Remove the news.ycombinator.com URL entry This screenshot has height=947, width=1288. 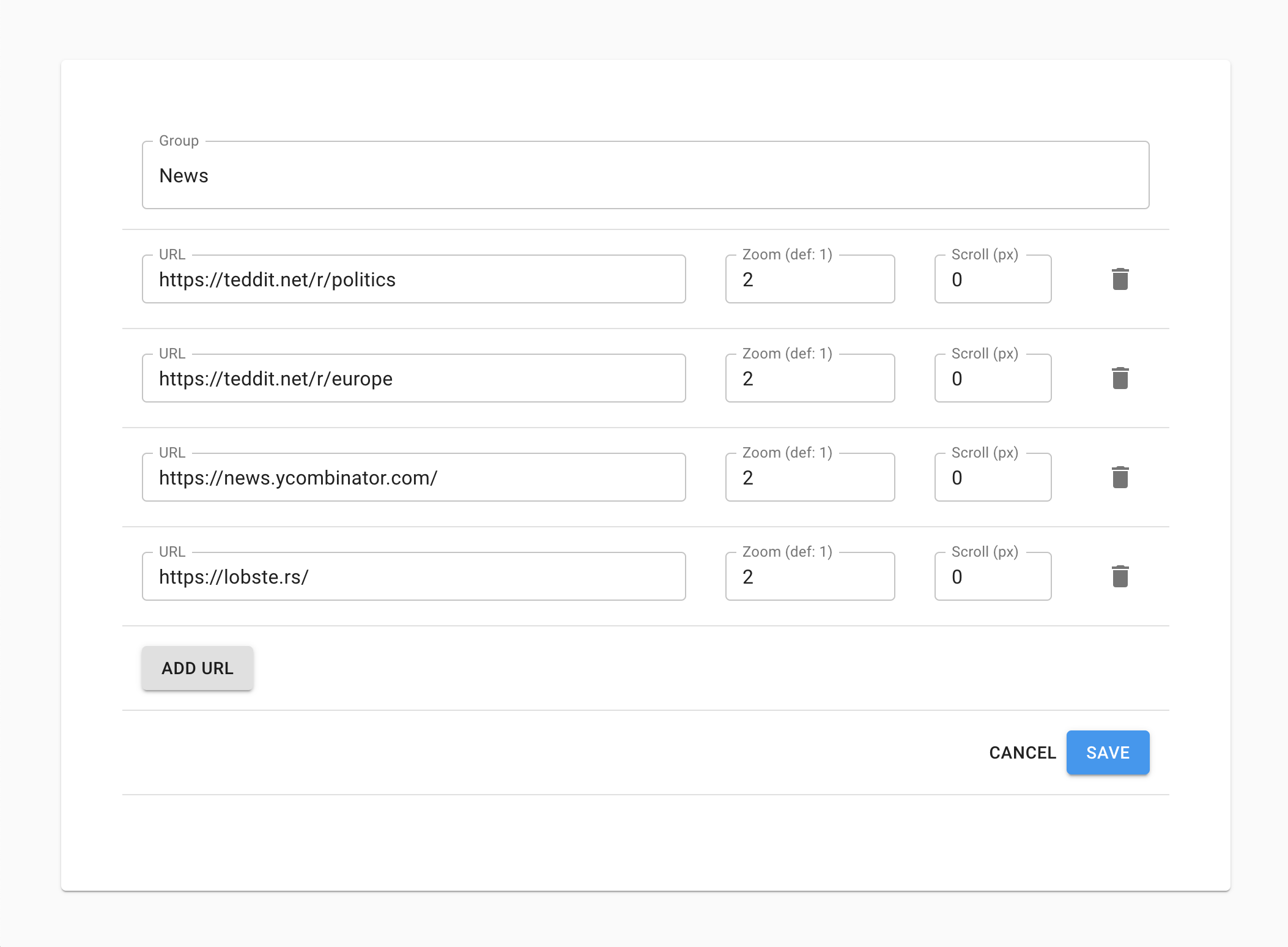tap(1120, 477)
